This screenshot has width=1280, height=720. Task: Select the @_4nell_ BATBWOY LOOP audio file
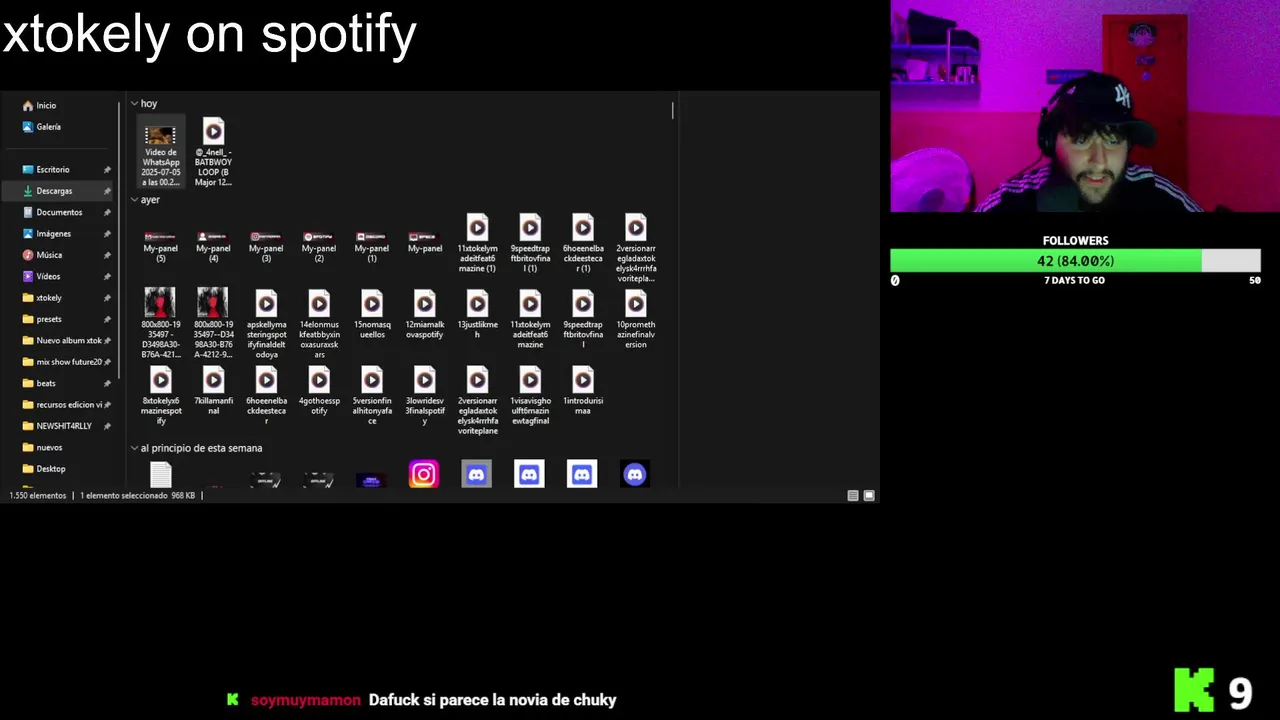pyautogui.click(x=213, y=153)
